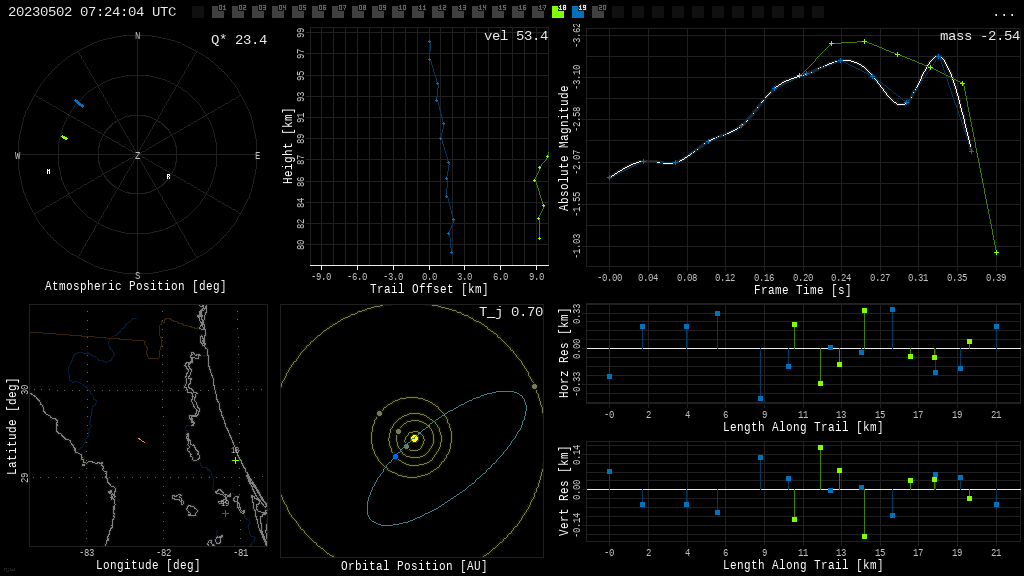
Task: Click the mass -2.54 value label
Action: point(980,36)
